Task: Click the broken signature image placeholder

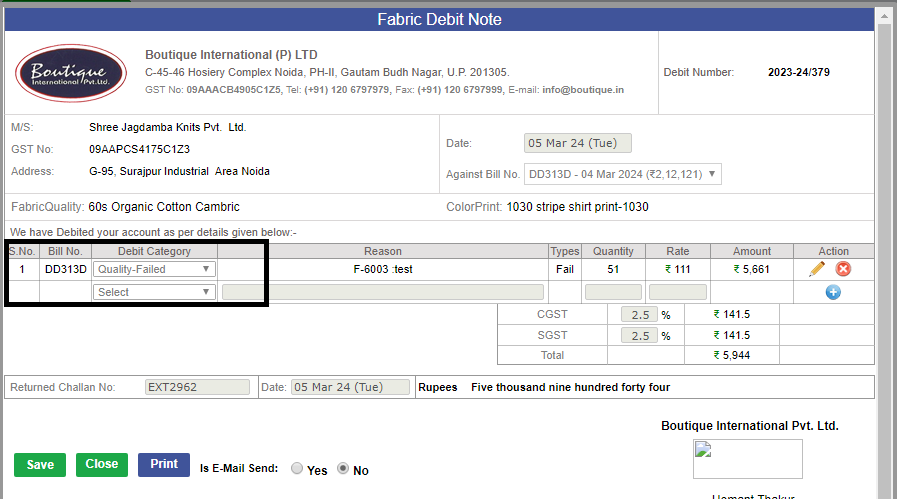Action: point(747,458)
